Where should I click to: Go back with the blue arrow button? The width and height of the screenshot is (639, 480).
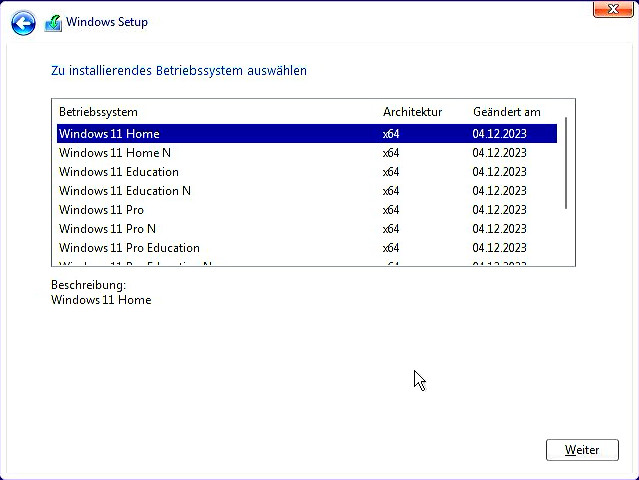point(23,23)
